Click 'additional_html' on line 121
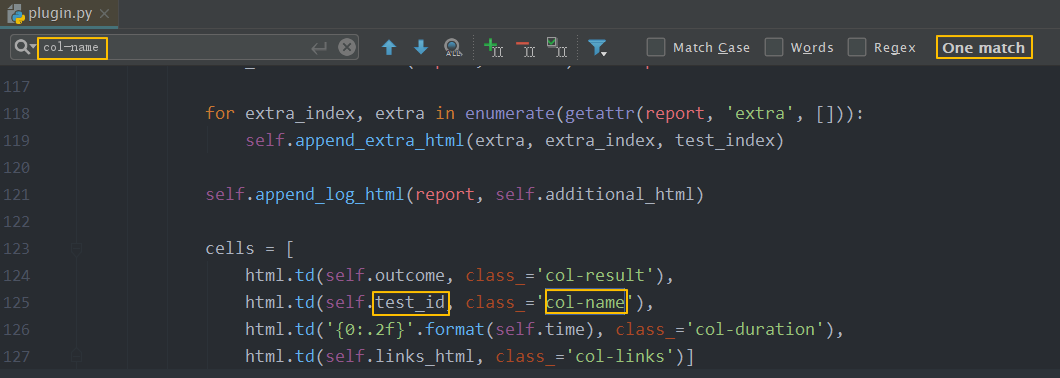Viewport: 1060px width, 378px height. coord(619,195)
